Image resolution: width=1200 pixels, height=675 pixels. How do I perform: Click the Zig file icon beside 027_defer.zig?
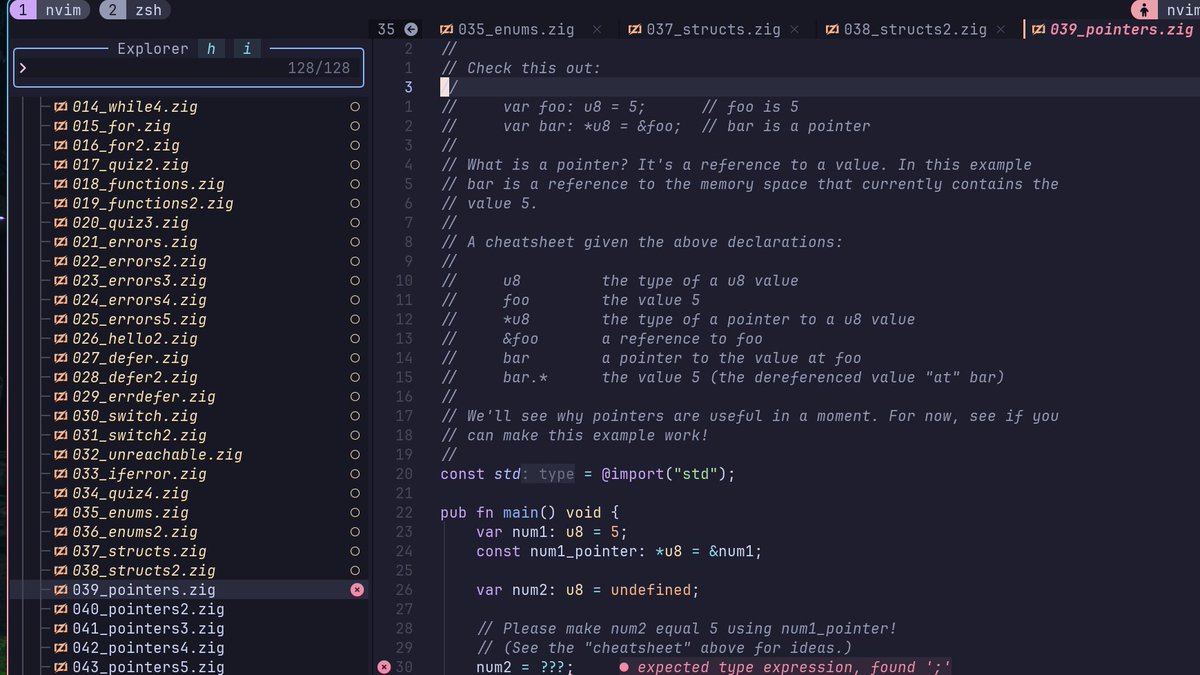(61, 358)
